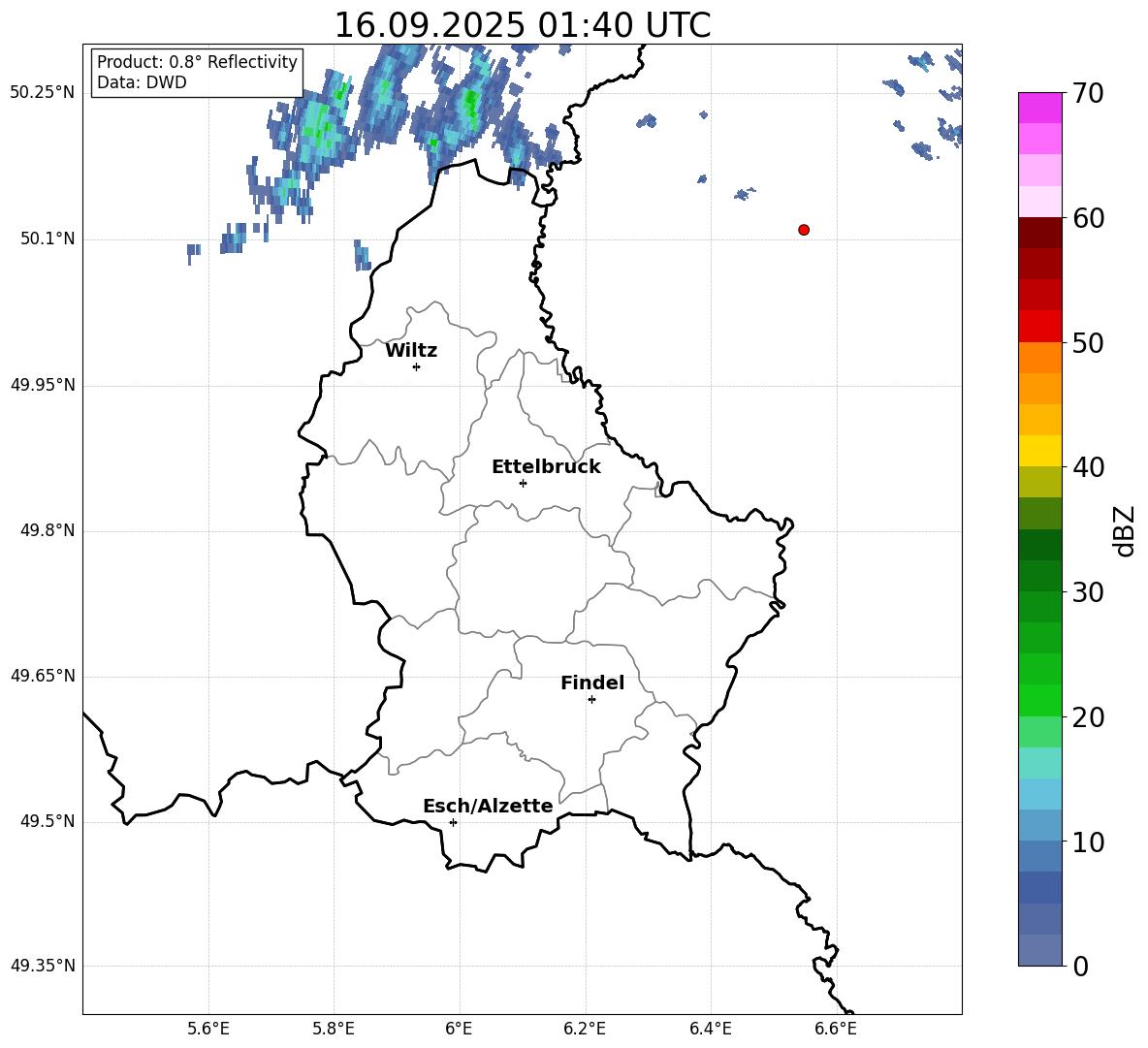Click the Wiltz city label

[411, 351]
